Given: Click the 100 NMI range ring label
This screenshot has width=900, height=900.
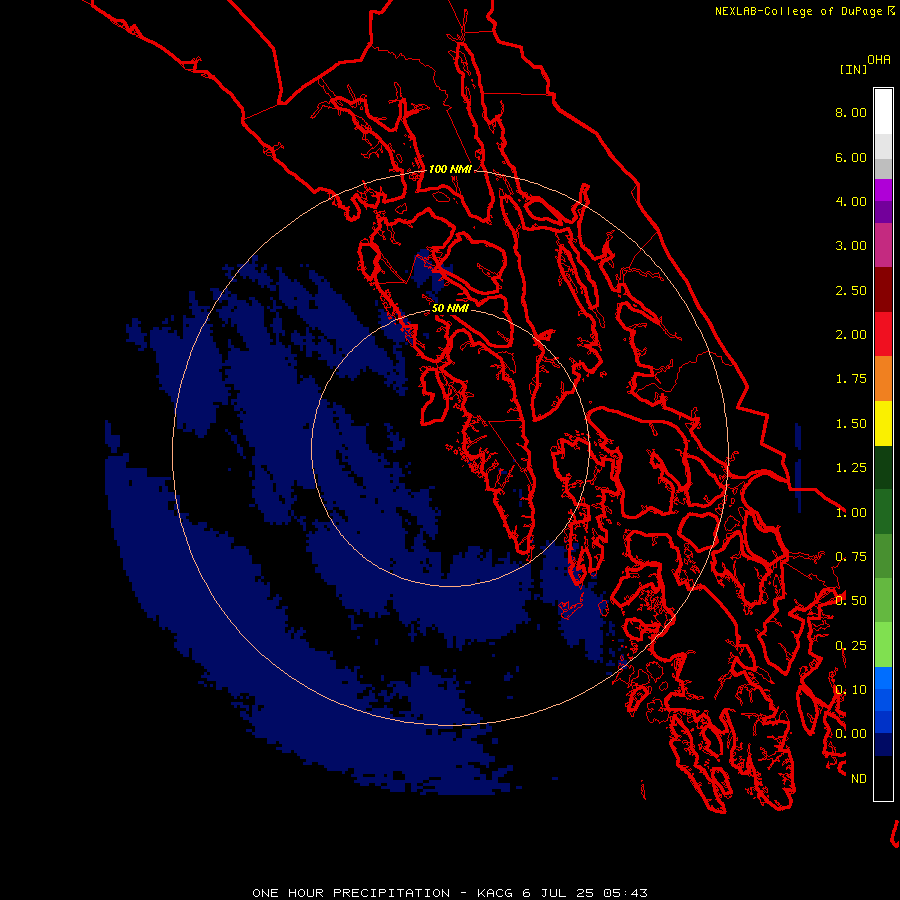Looking at the screenshot, I should pyautogui.click(x=450, y=169).
